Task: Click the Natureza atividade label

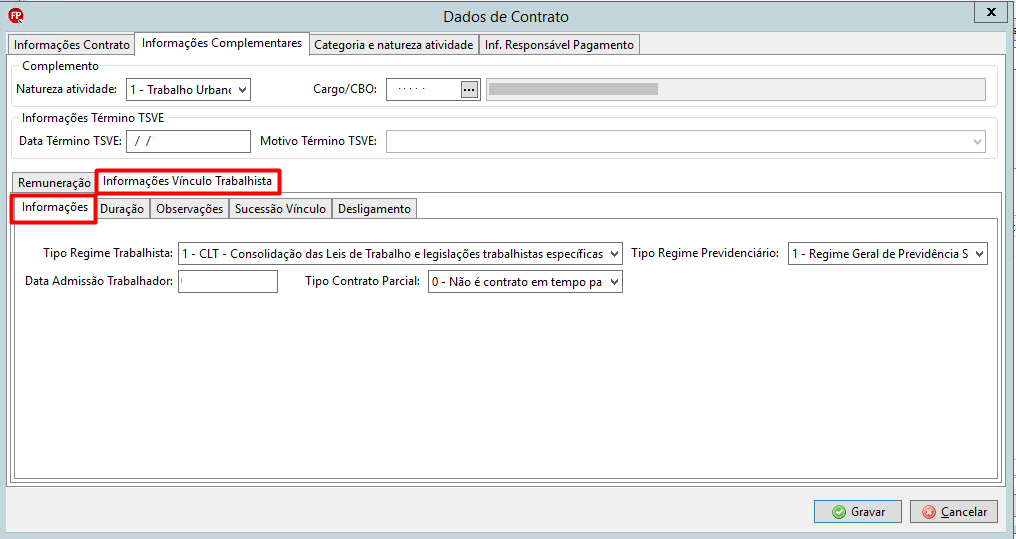Action: pyautogui.click(x=66, y=89)
